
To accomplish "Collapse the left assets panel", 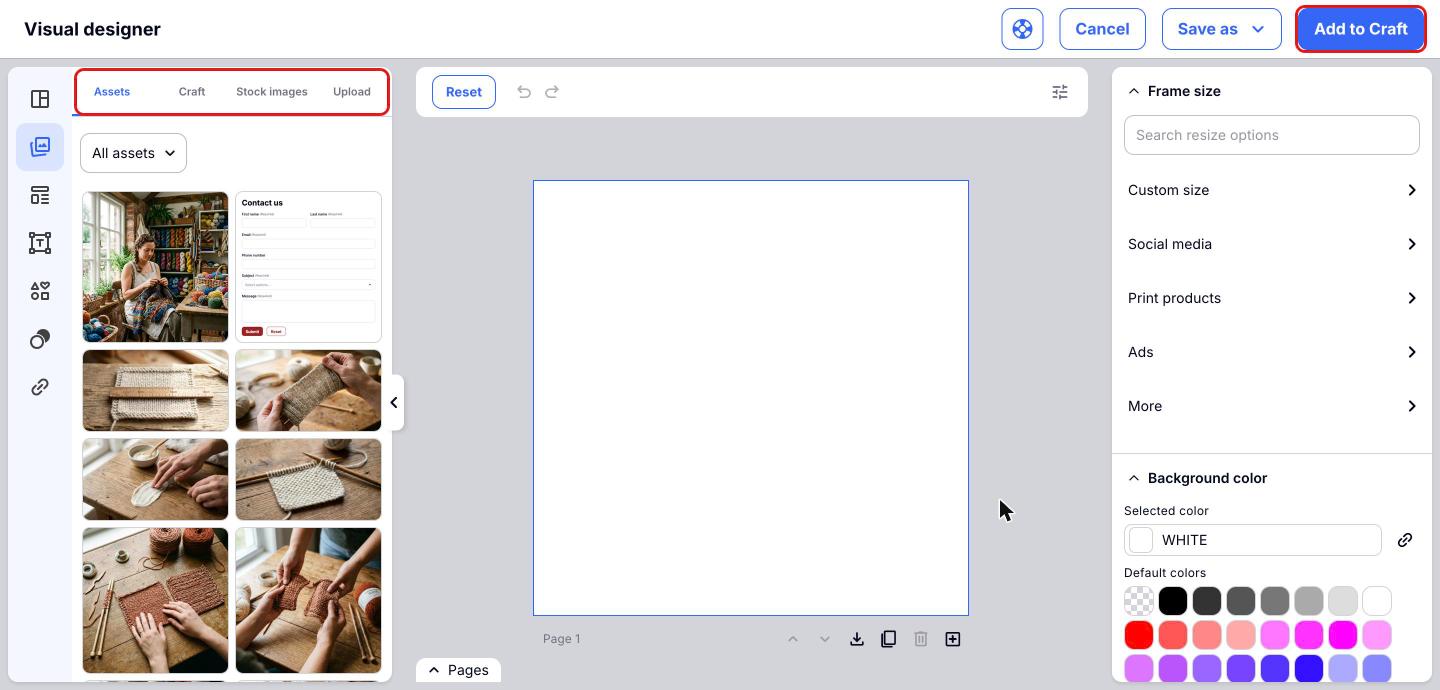I will [394, 403].
